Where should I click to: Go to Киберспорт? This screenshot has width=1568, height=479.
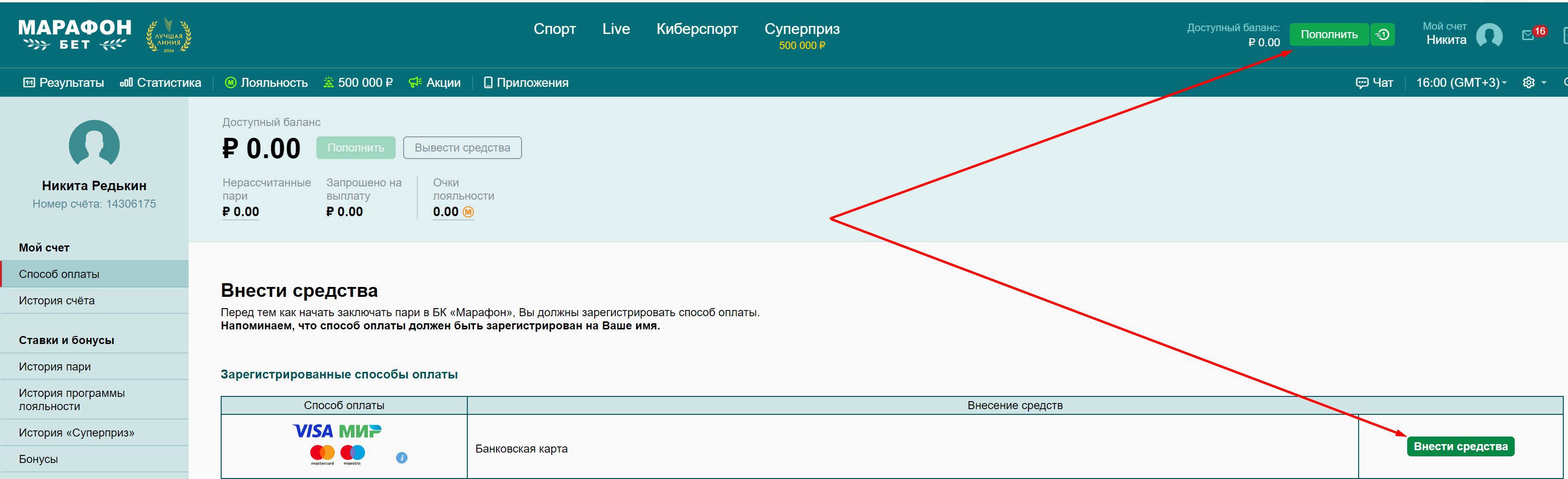[697, 29]
